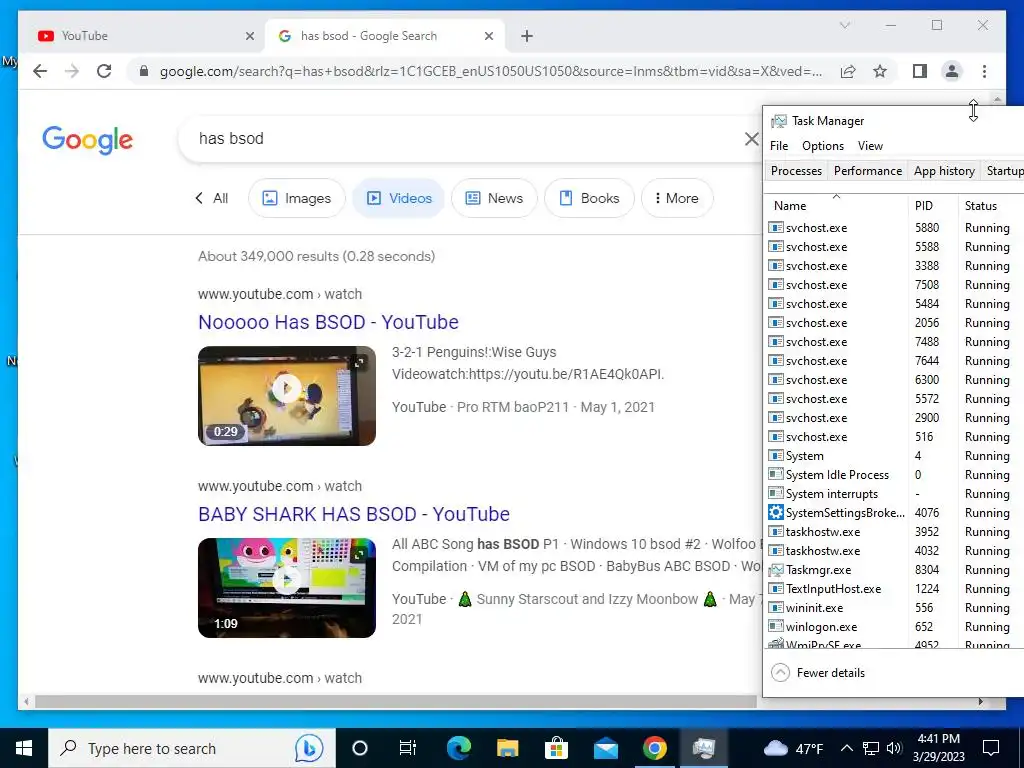The image size is (1024, 768).
Task: Open Nooooo Has BSOD - YouTube result
Action: point(328,322)
